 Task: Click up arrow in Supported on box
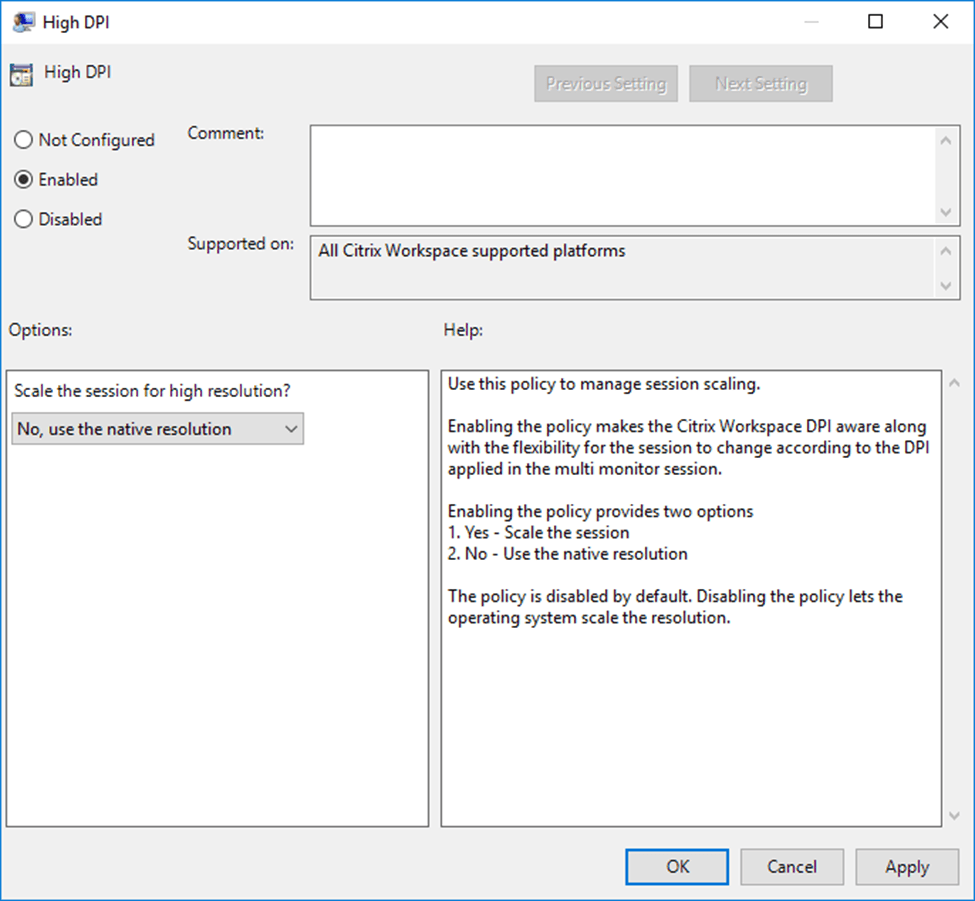[946, 251]
